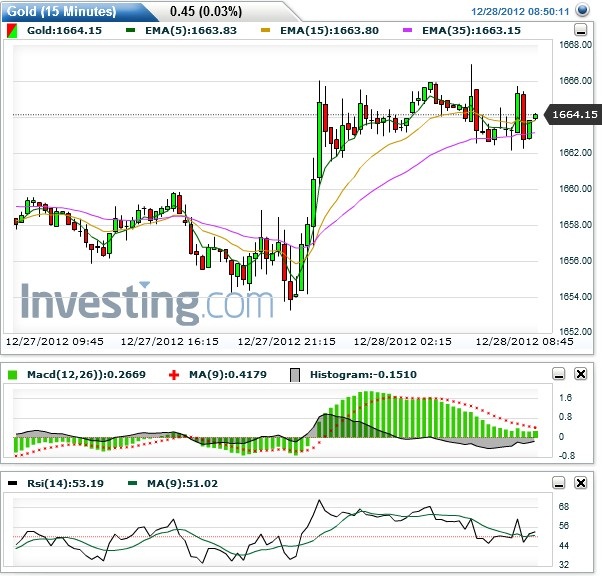
Task: Click the MA(9):51.02 label
Action: (182, 483)
